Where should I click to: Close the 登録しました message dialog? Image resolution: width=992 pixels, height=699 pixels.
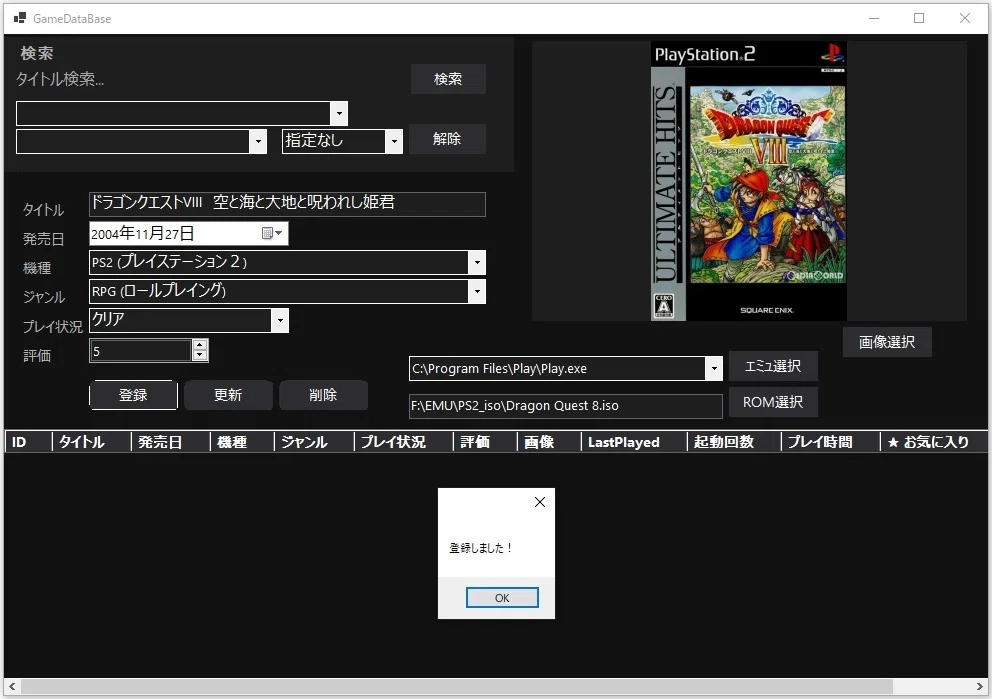(x=540, y=502)
